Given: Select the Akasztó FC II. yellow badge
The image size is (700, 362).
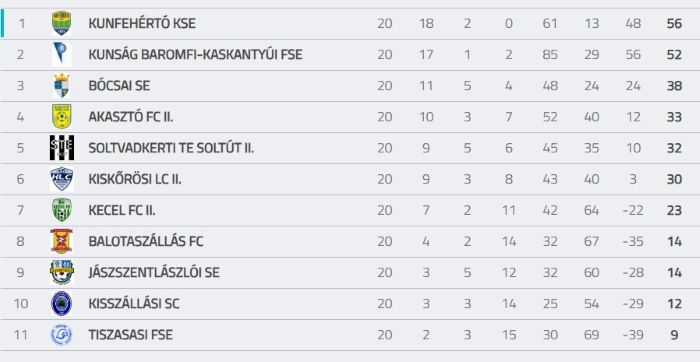Looking at the screenshot, I should click(62, 117).
